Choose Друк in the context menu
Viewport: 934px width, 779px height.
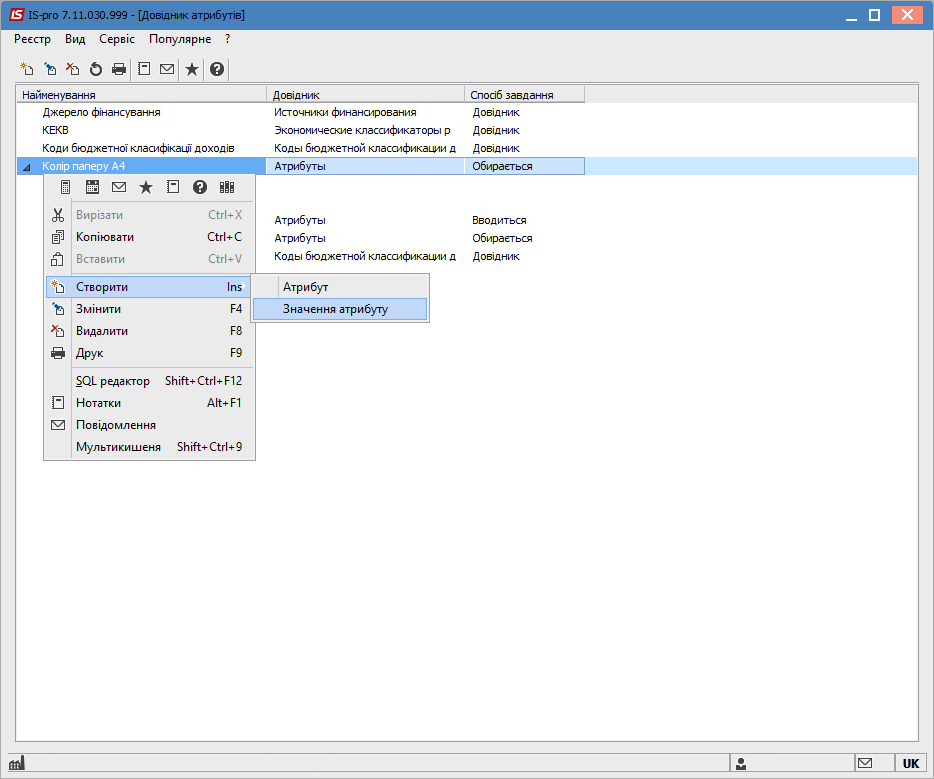point(150,353)
